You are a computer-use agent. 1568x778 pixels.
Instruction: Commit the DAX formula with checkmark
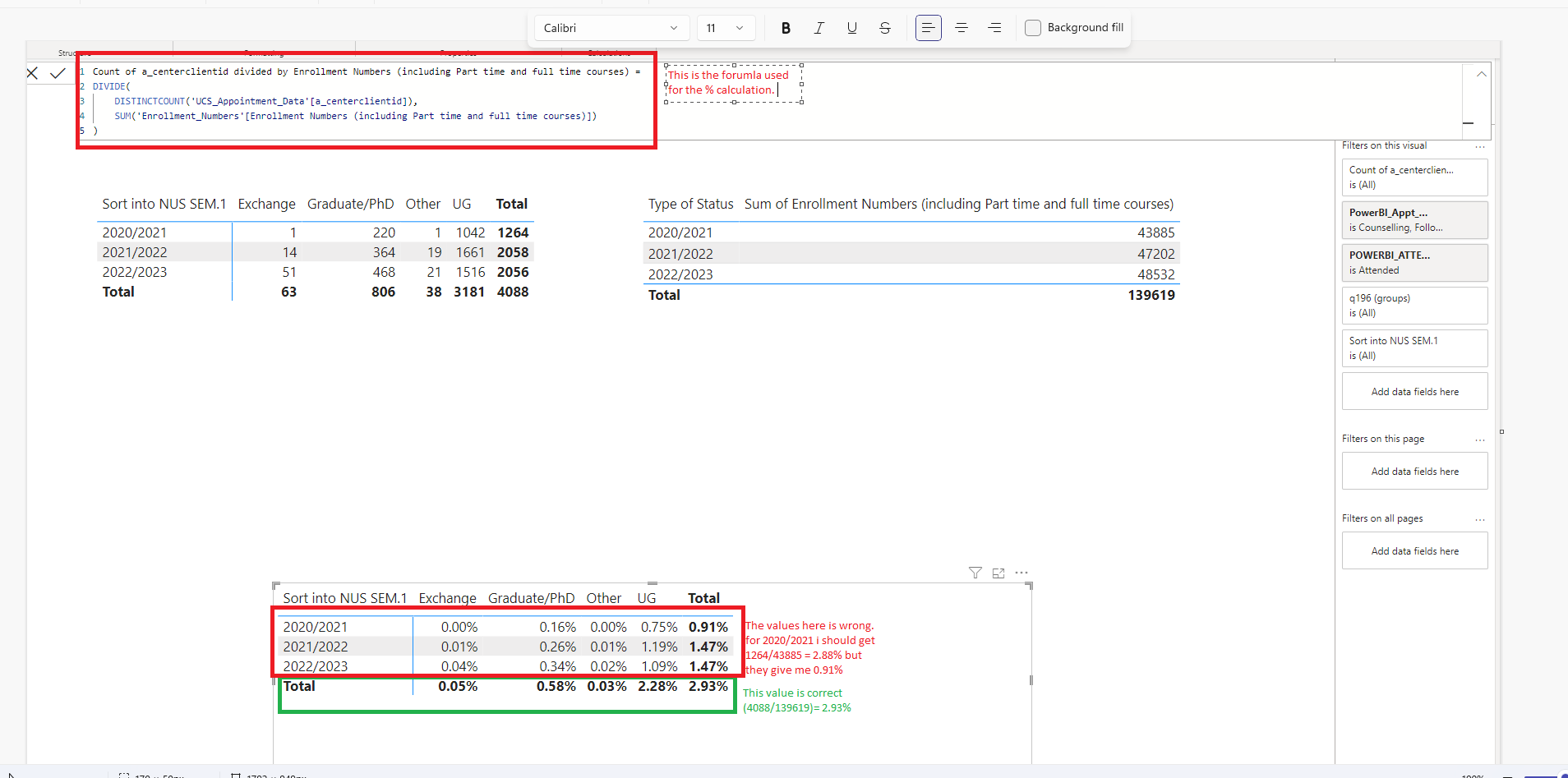[58, 73]
